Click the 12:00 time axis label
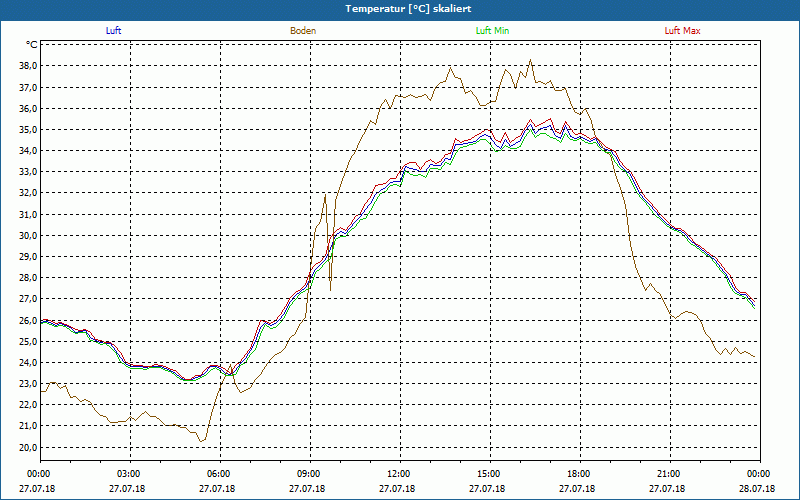Viewport: 800px width, 500px height. tap(397, 474)
